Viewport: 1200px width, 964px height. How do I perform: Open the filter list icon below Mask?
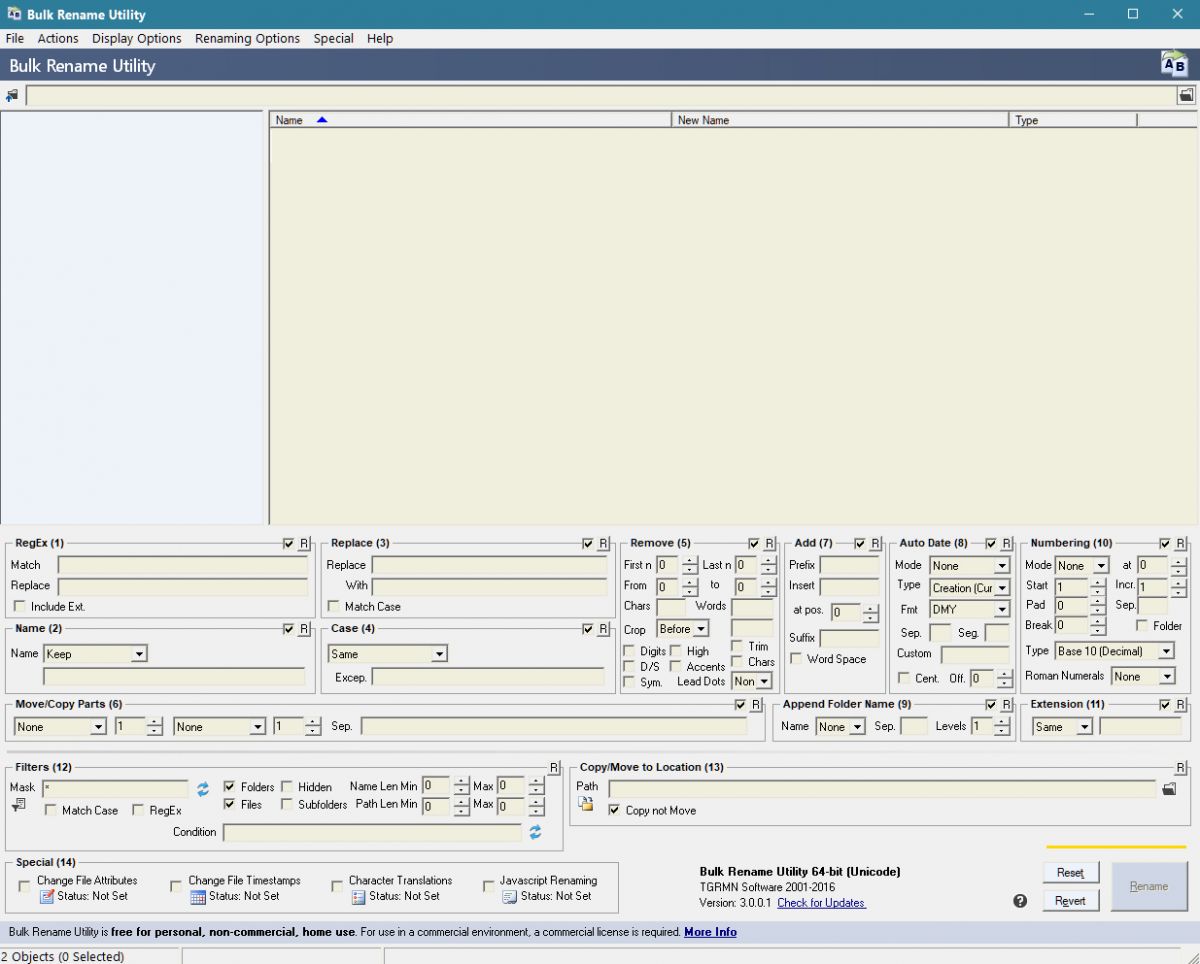point(18,806)
